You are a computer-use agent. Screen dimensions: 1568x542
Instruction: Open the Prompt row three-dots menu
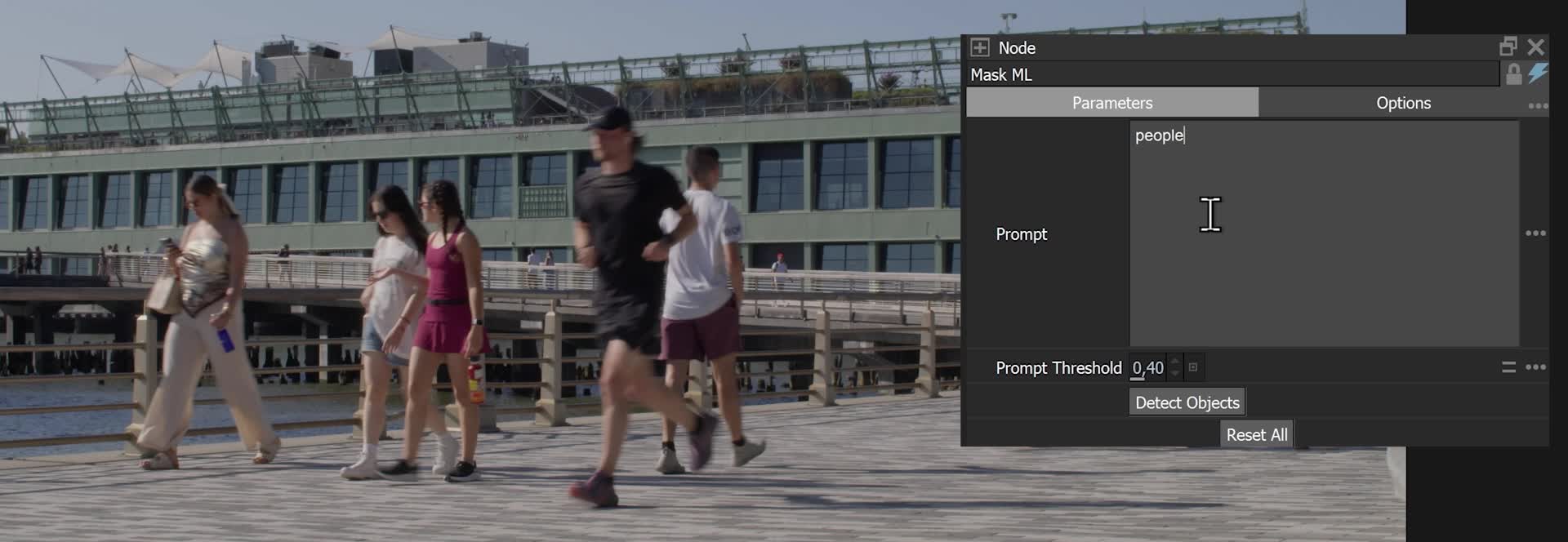1535,233
